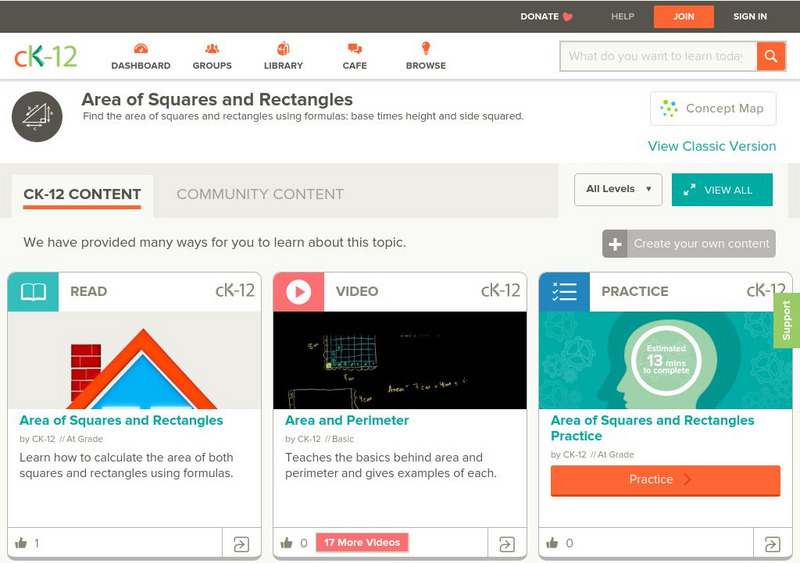Select the CK-12 Content tab
The image size is (800, 563).
coord(83,194)
